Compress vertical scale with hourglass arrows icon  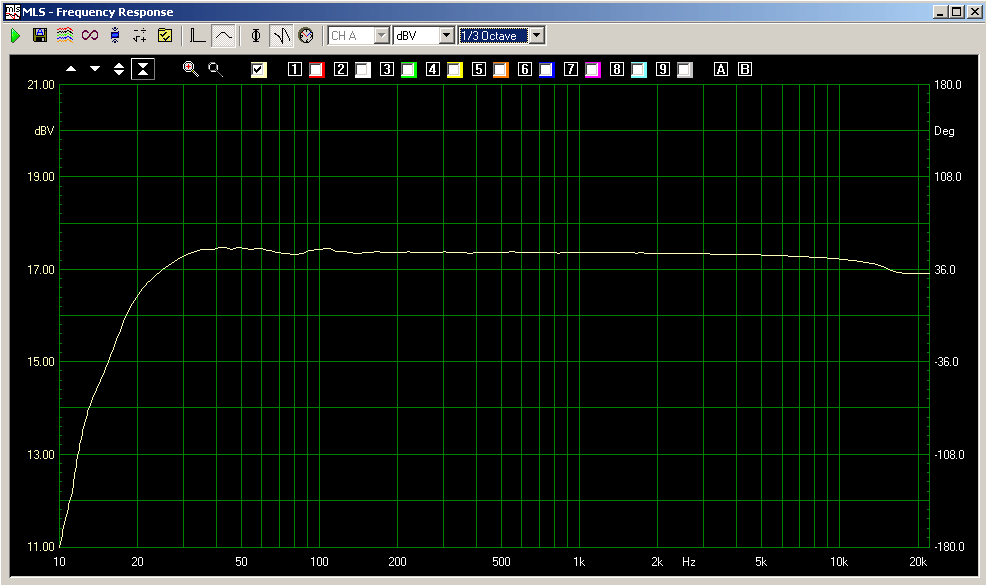[143, 69]
